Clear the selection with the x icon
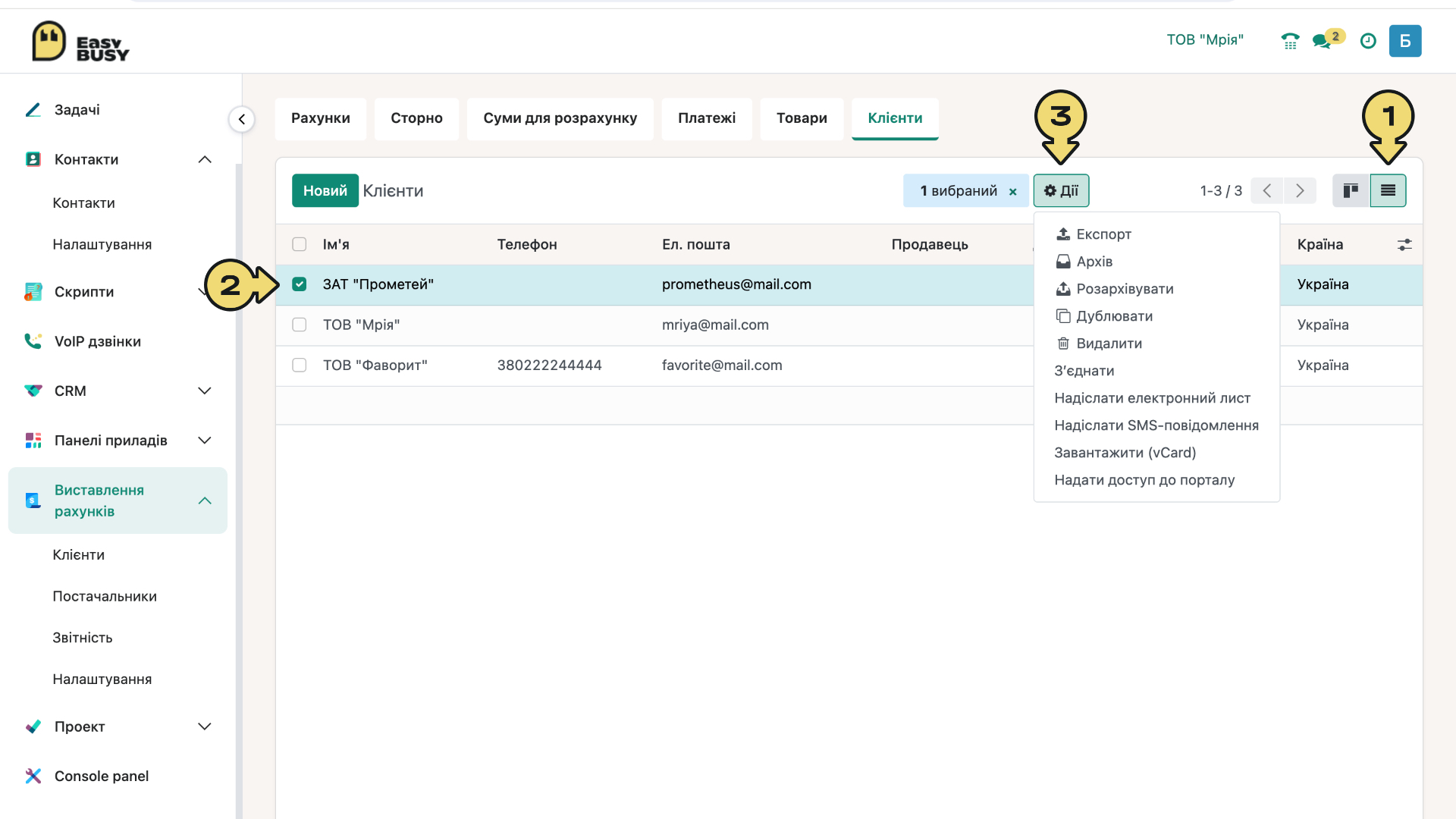 pos(1012,192)
